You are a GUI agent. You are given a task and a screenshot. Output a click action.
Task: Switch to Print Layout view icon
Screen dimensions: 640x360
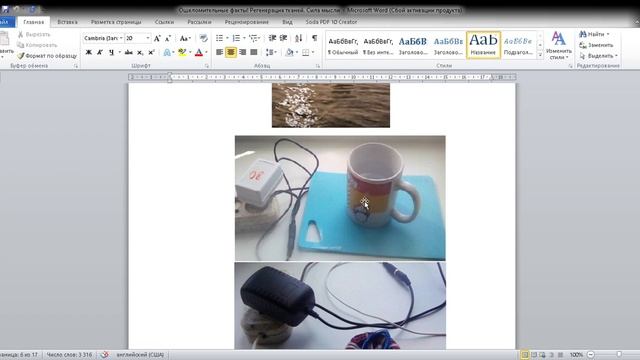(x=524, y=355)
